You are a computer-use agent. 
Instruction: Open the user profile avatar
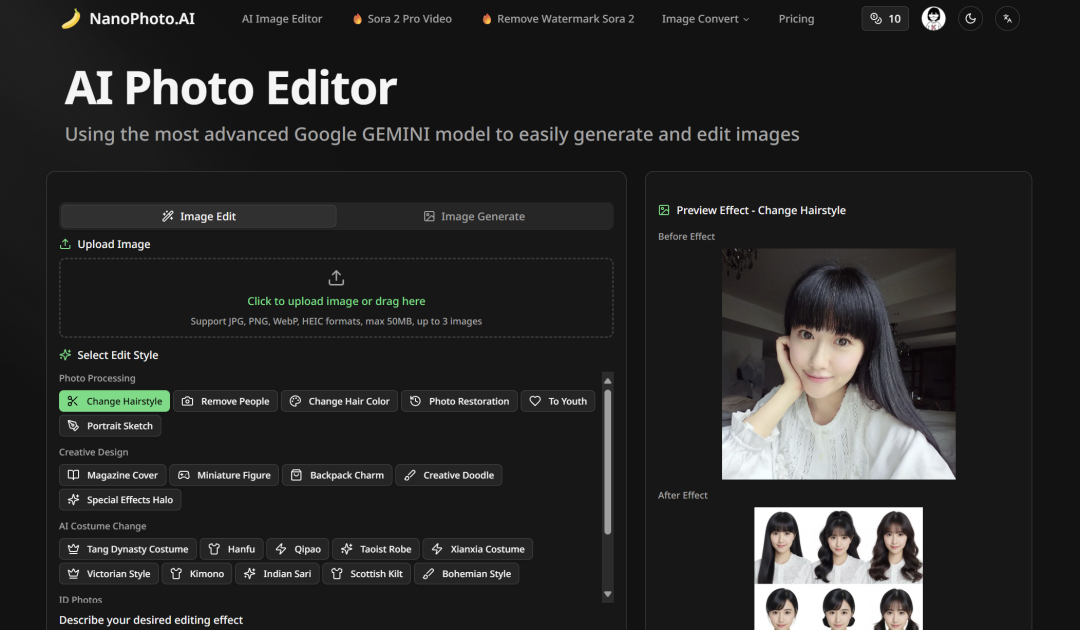[933, 19]
